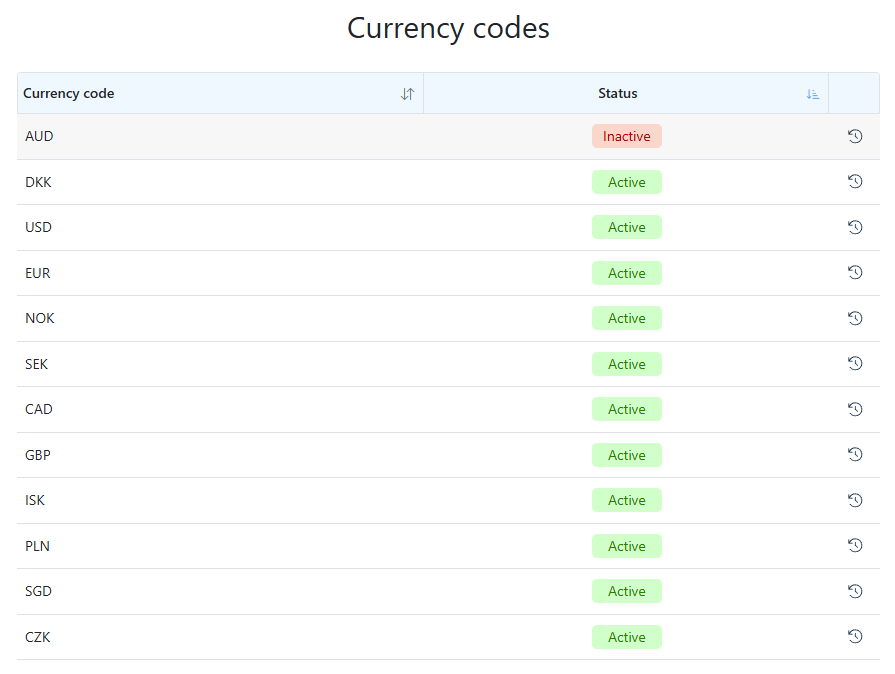The width and height of the screenshot is (895, 674).
Task: Select the ISK currency code cell
Action: tap(220, 501)
